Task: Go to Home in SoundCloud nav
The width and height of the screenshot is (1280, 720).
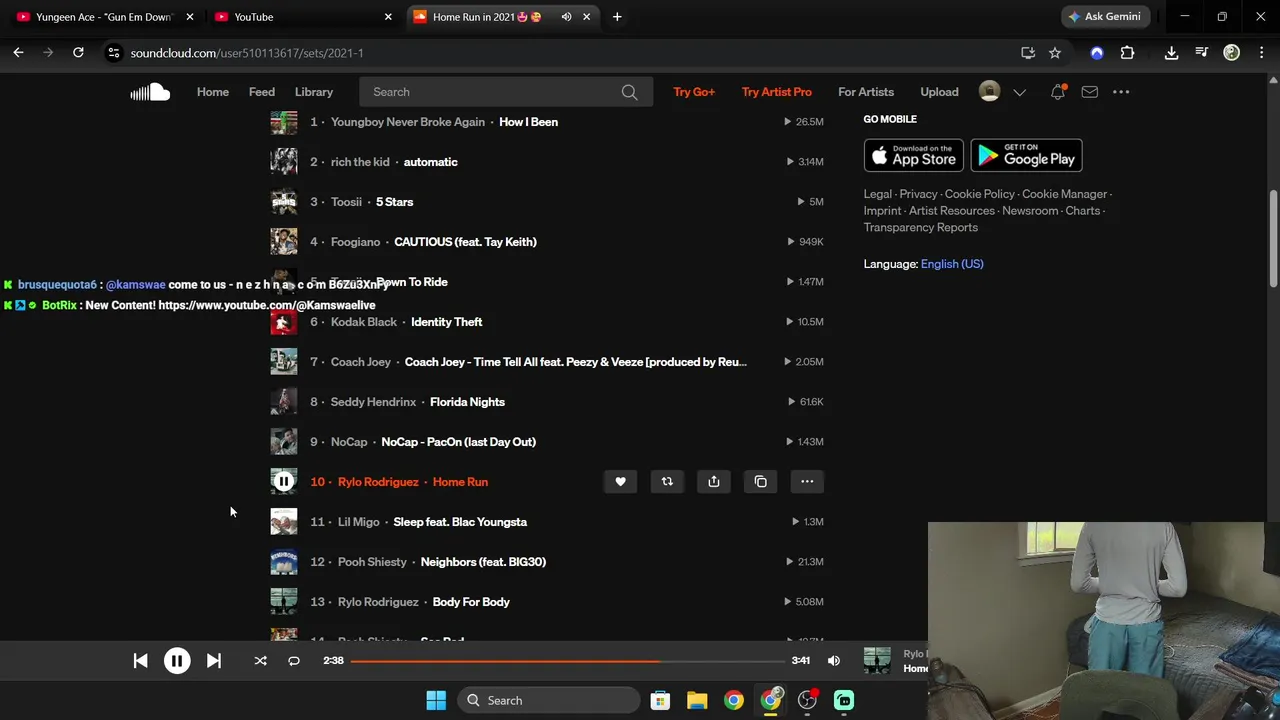Action: 213,92
